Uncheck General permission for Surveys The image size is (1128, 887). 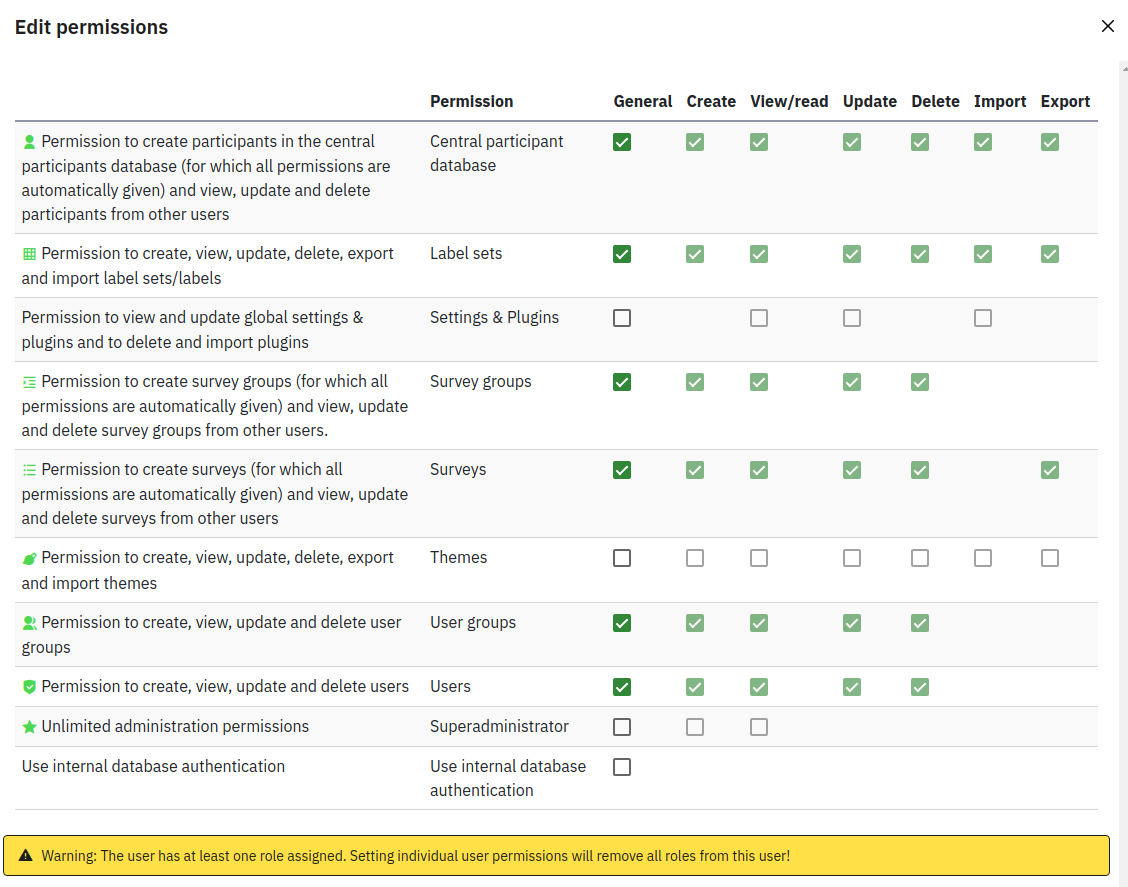coord(622,470)
